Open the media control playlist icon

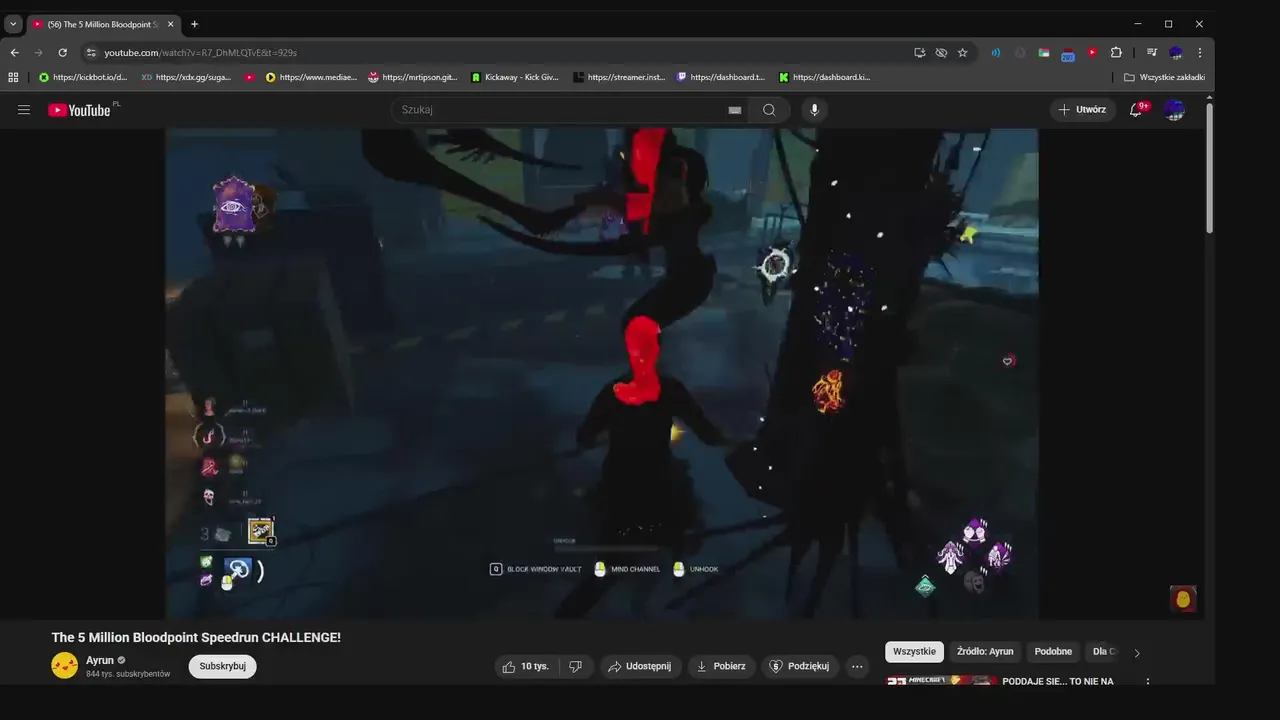coord(1151,52)
